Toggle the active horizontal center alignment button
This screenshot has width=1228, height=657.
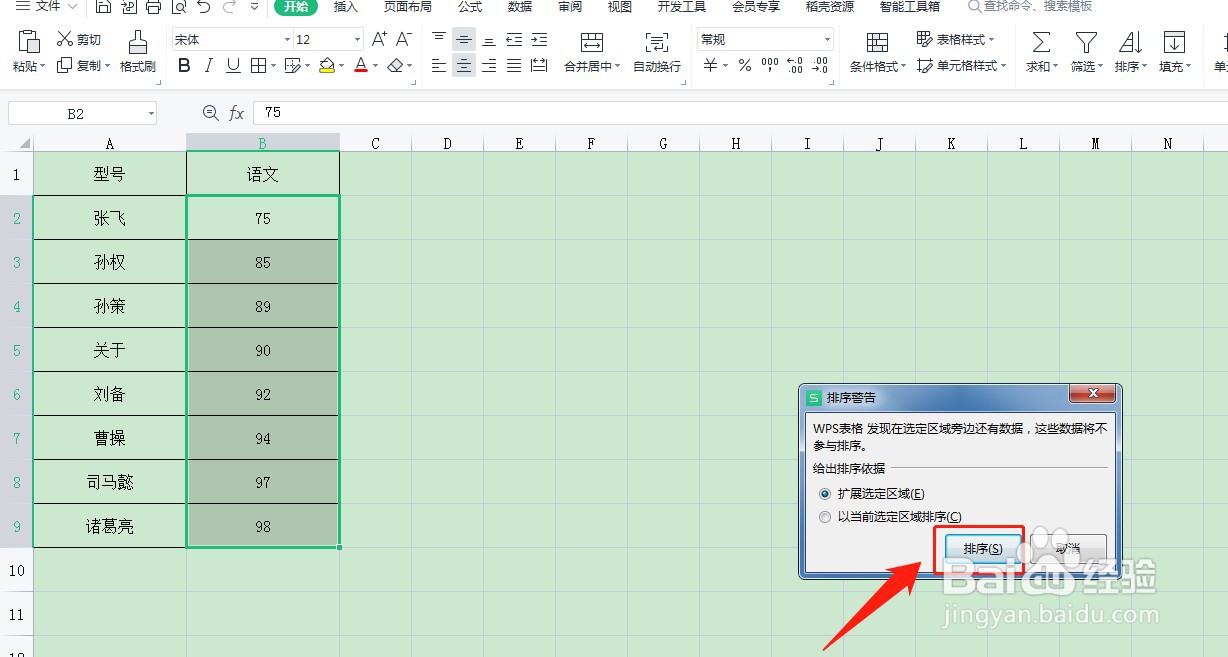(464, 66)
